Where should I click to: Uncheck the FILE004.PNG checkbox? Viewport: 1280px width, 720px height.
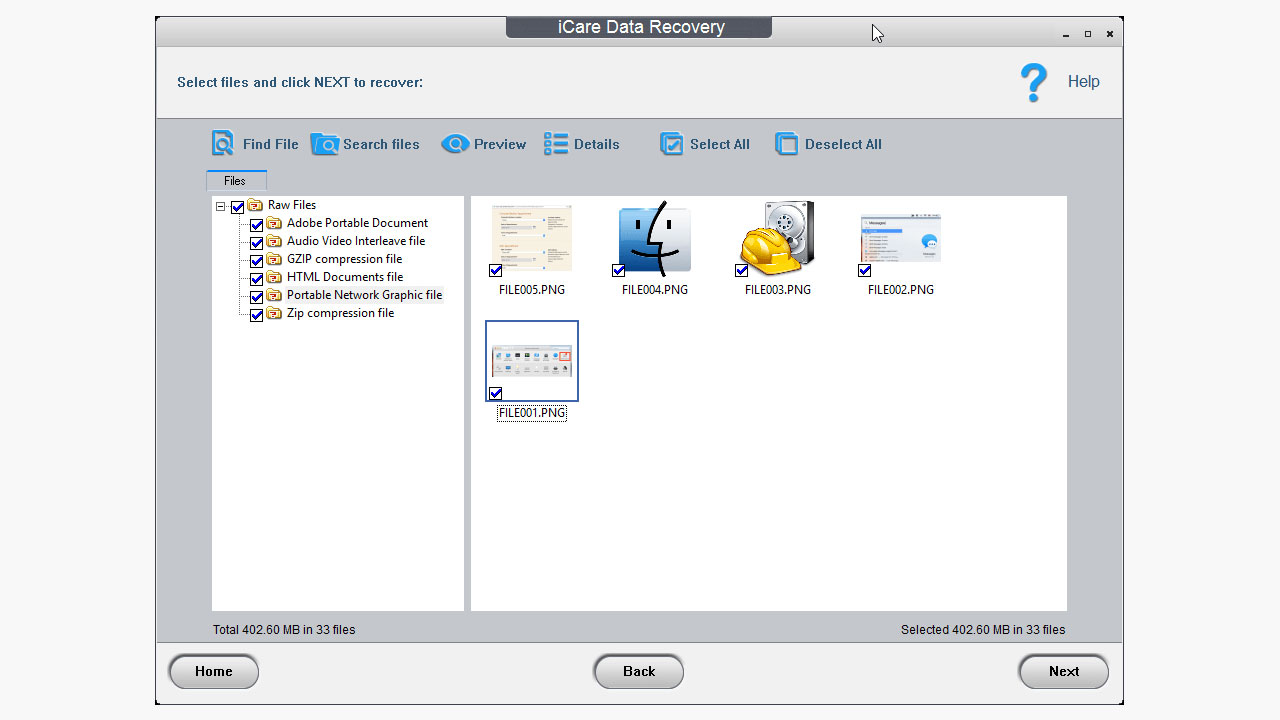pyautogui.click(x=619, y=270)
